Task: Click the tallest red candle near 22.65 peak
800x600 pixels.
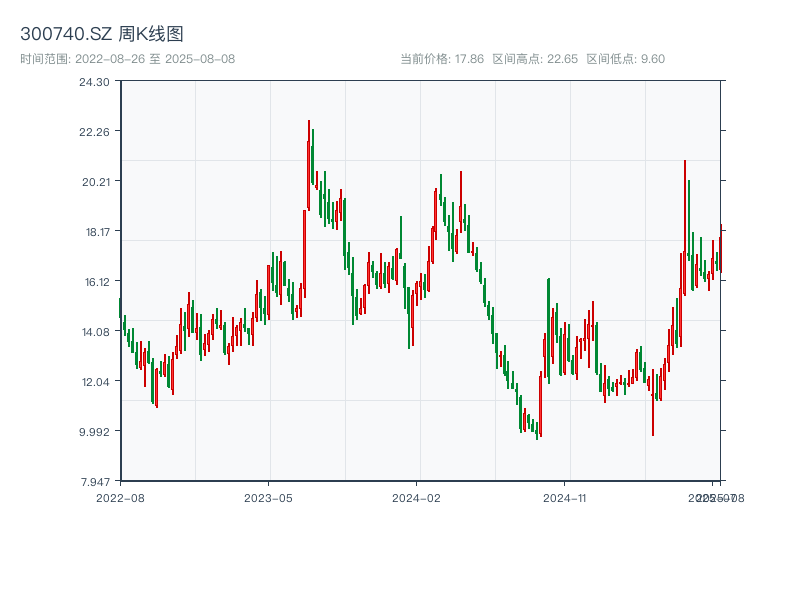Action: (x=309, y=165)
